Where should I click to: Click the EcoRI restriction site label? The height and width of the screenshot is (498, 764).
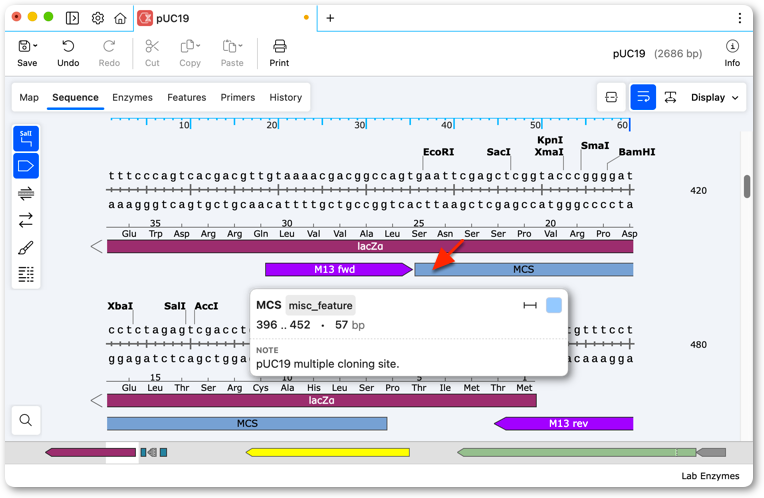[x=439, y=152]
